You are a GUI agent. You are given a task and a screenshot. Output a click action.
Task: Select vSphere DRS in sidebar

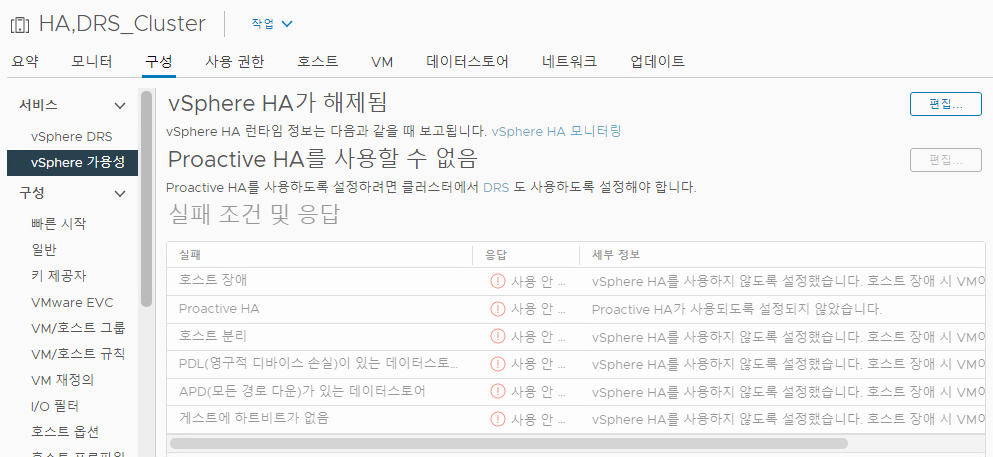(72, 137)
